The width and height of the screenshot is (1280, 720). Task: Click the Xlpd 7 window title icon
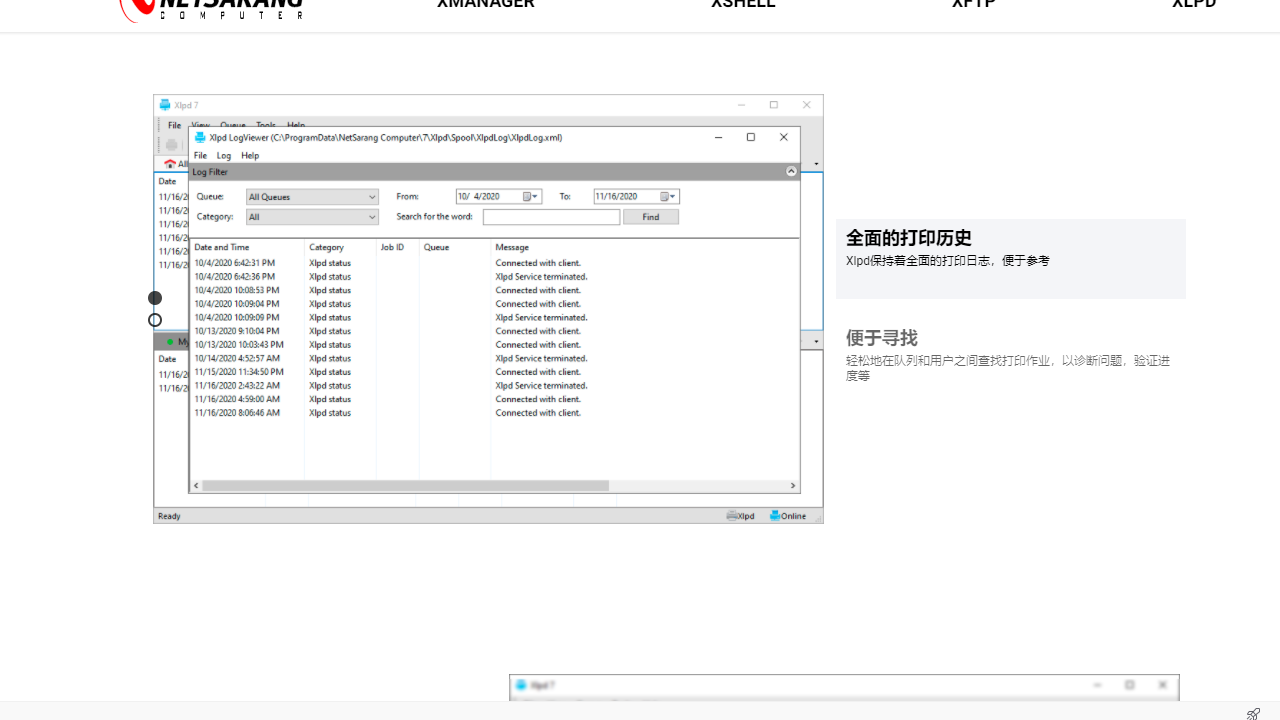coord(165,105)
